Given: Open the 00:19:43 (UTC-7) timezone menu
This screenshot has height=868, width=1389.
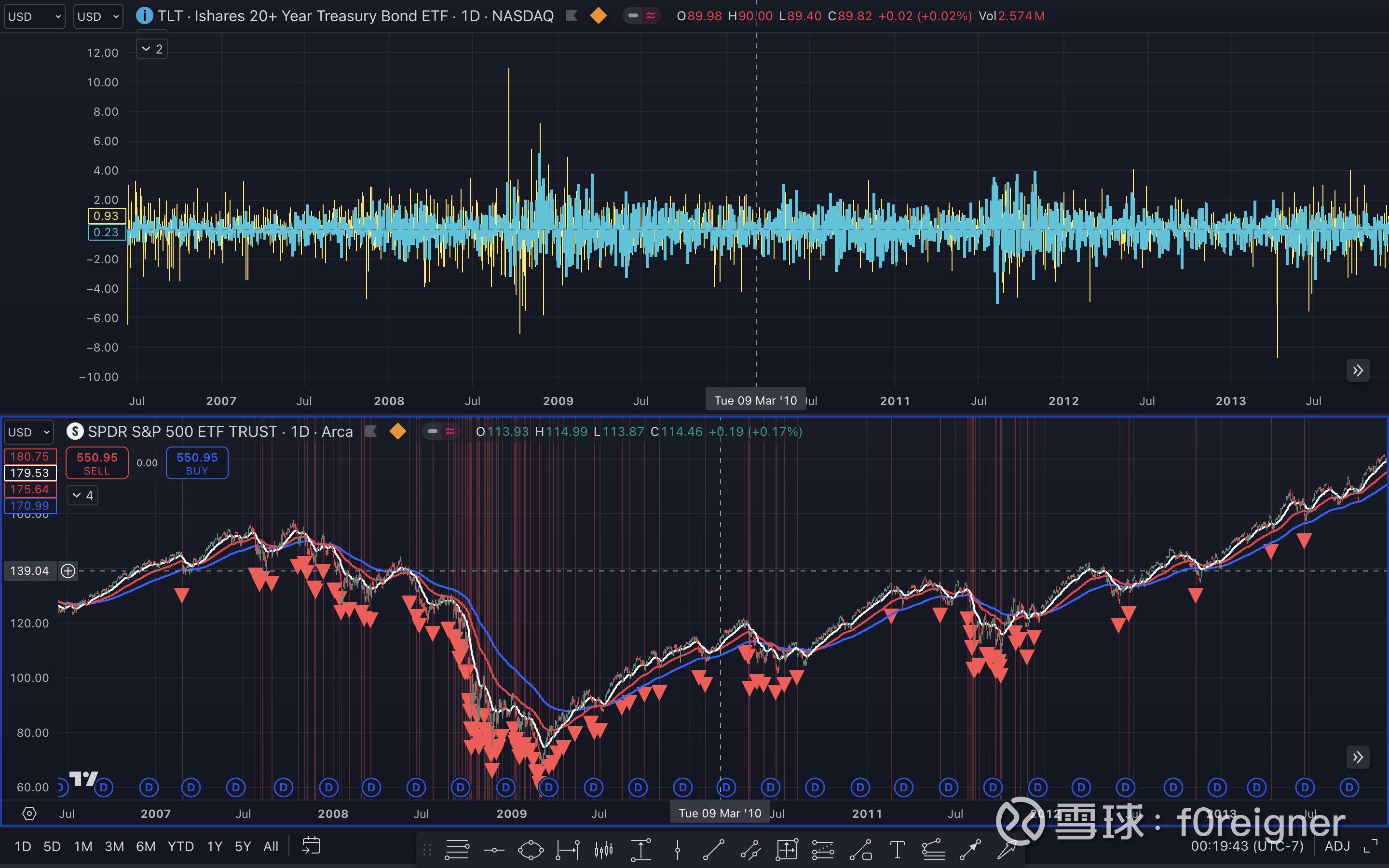Looking at the screenshot, I should [1247, 846].
